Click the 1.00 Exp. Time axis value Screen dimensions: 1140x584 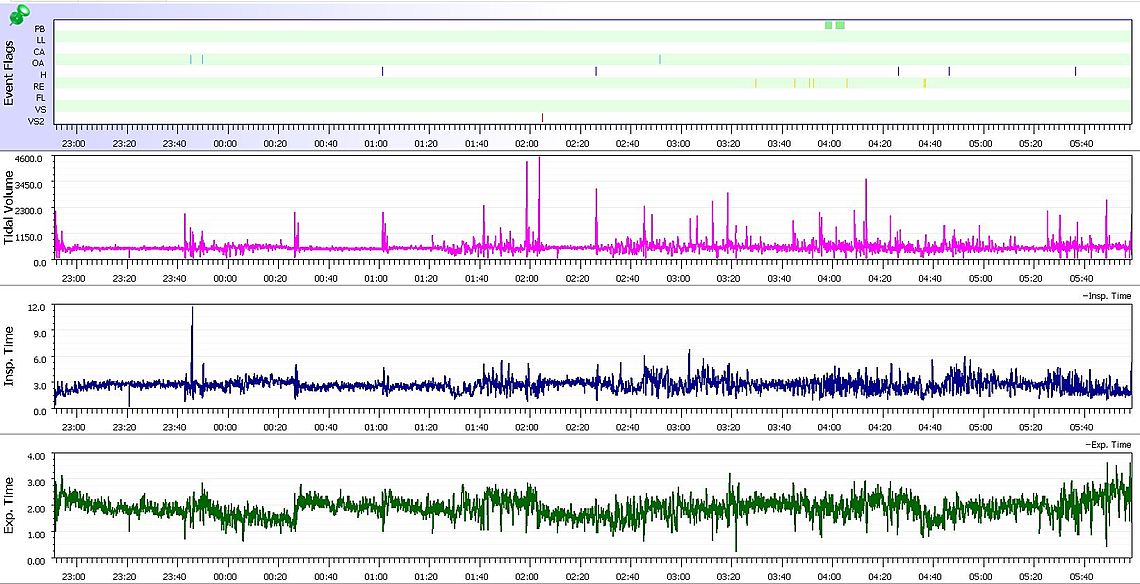coord(37,535)
